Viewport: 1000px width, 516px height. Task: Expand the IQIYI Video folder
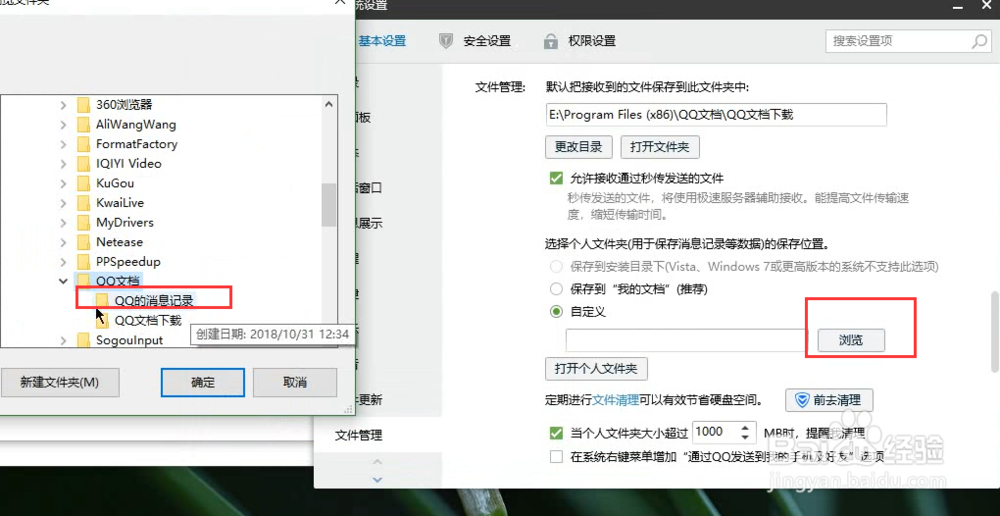(x=63, y=164)
